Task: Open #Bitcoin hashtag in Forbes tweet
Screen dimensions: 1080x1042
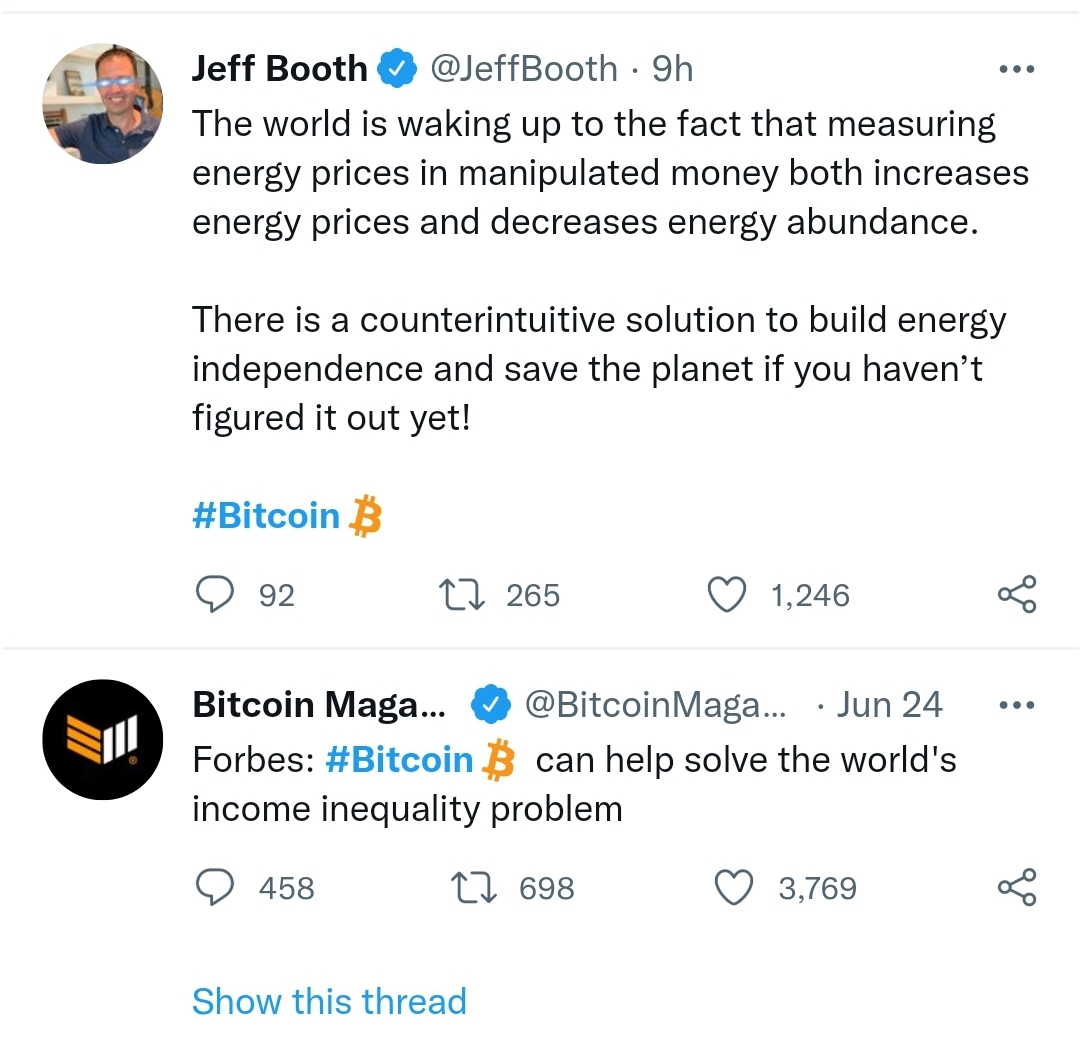Action: point(399,760)
